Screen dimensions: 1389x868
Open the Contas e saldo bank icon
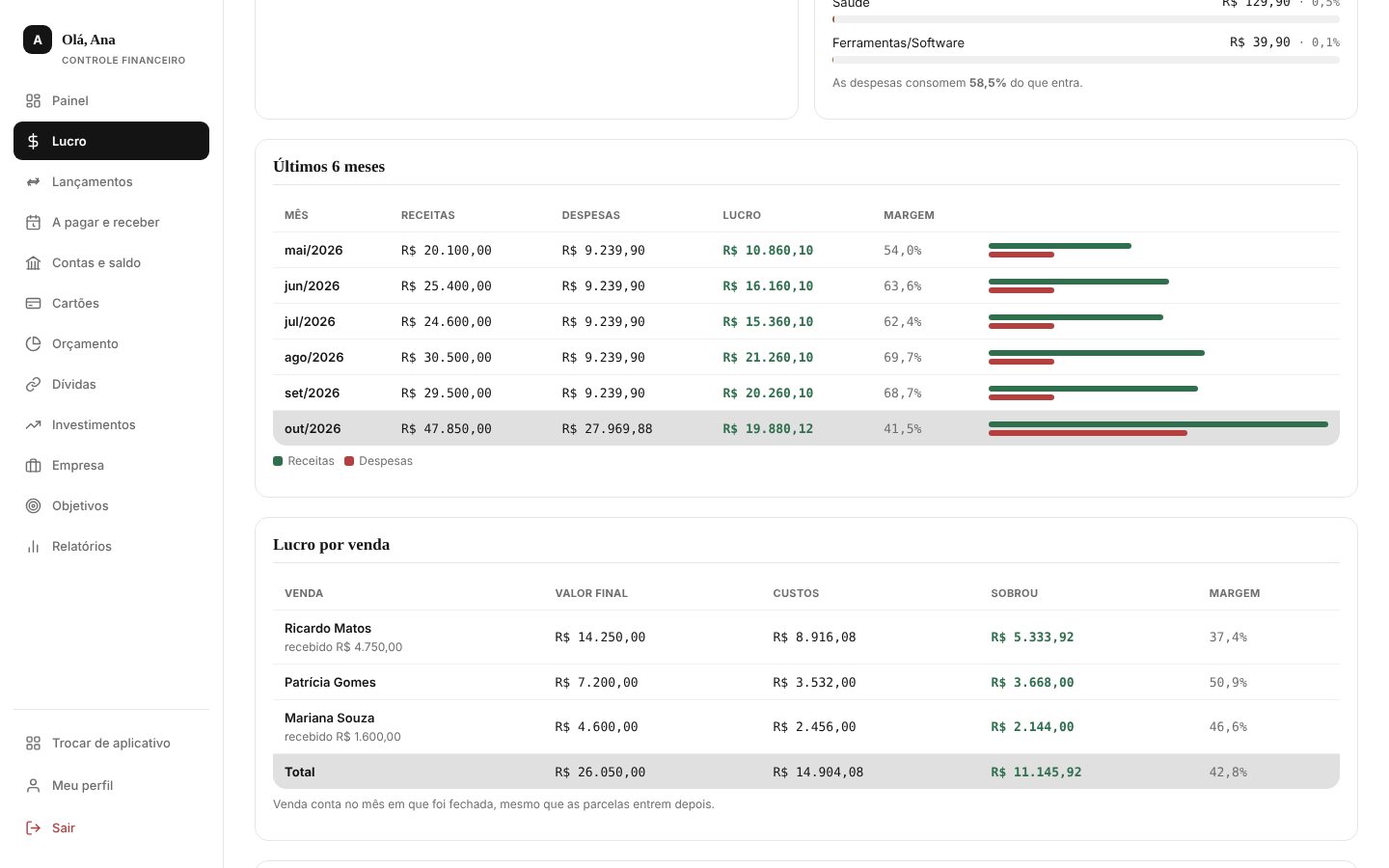33,262
